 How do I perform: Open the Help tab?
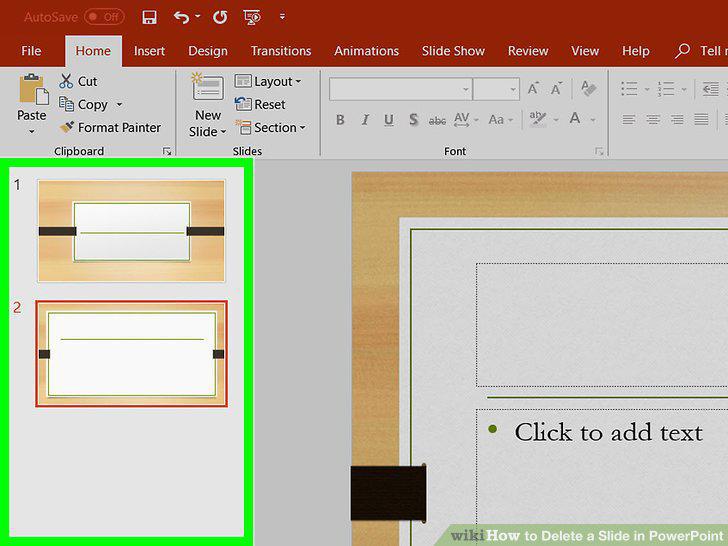636,51
